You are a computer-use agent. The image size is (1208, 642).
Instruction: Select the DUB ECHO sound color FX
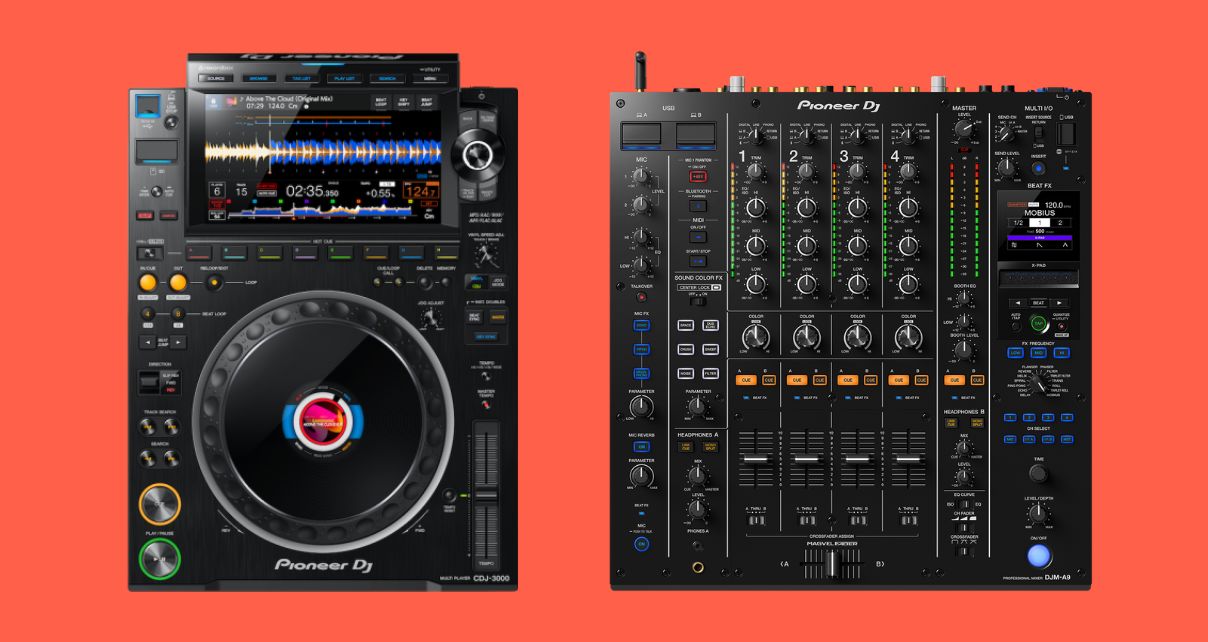[x=710, y=326]
